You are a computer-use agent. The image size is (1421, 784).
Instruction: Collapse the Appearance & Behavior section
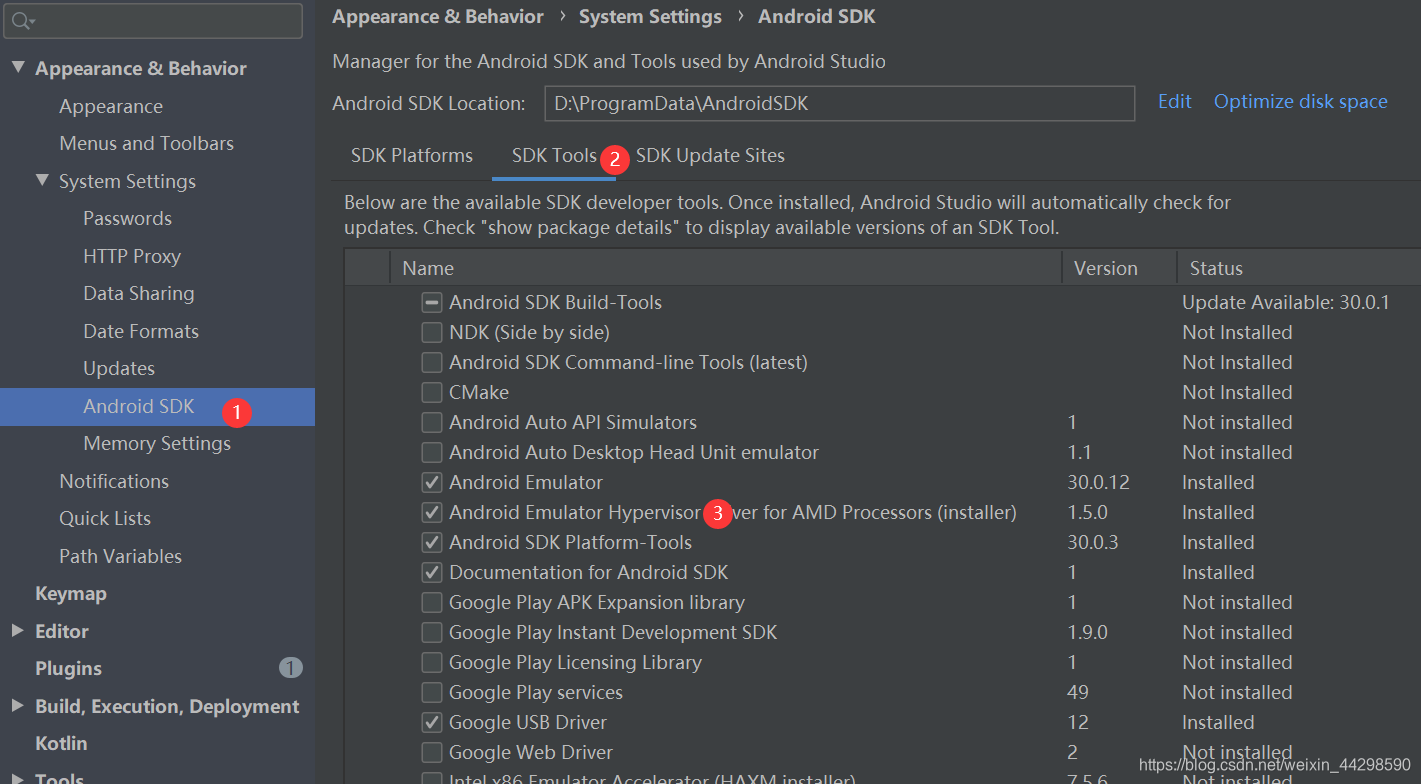[18, 68]
